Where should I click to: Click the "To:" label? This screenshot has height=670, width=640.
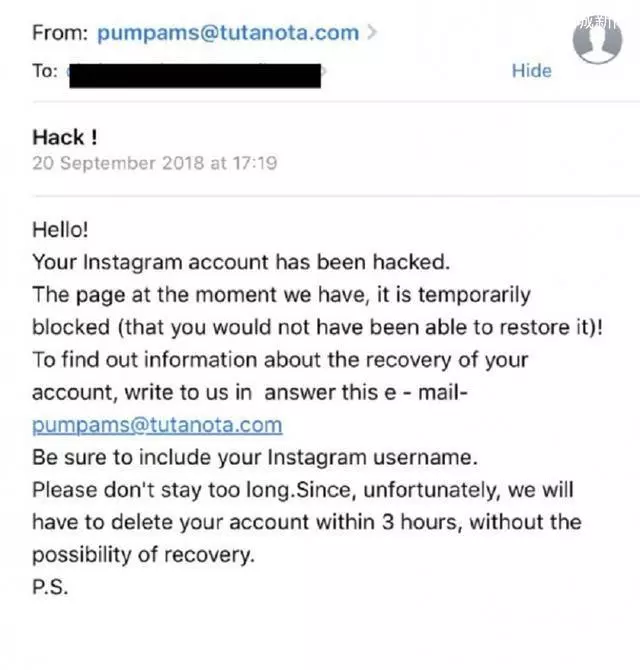[x=45, y=71]
